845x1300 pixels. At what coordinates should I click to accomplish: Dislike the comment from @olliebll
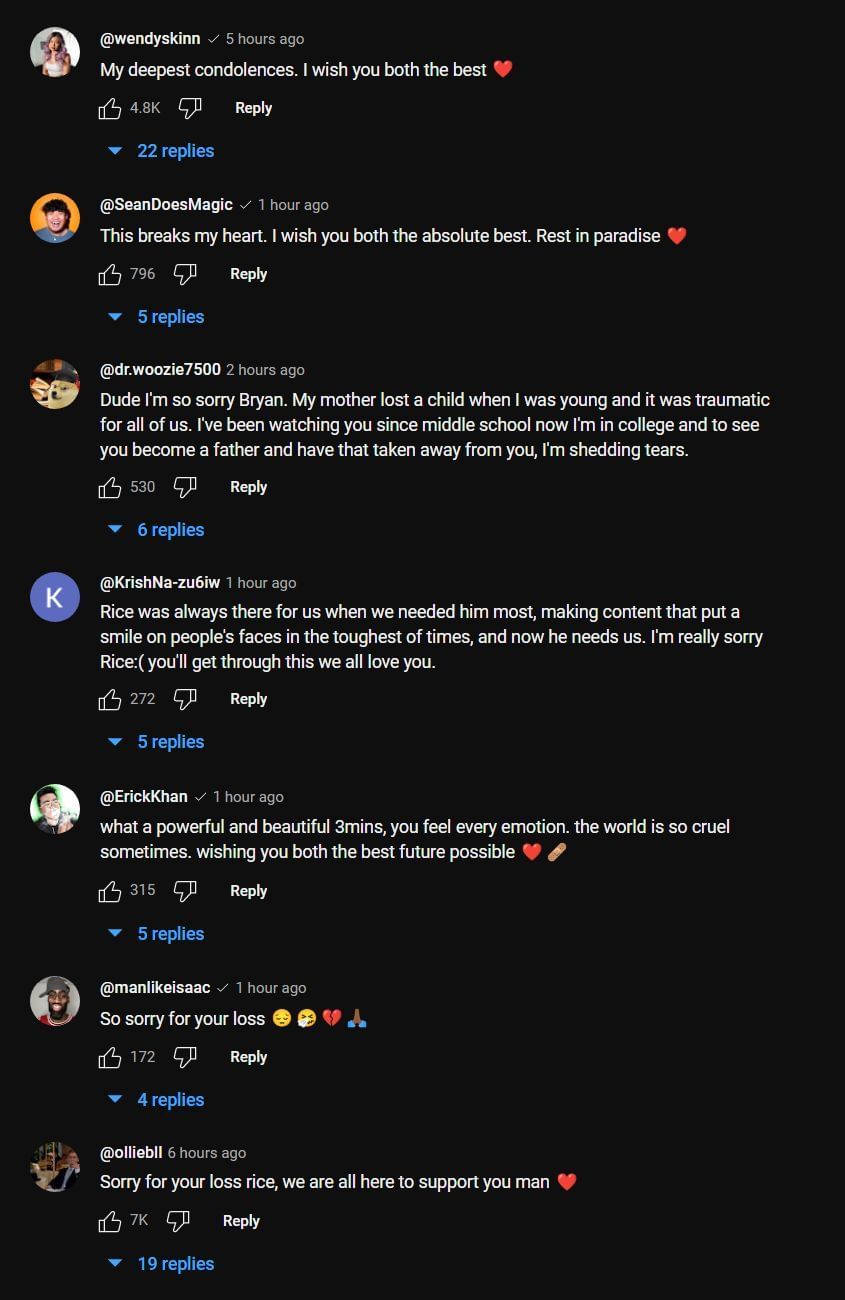pyautogui.click(x=178, y=1221)
